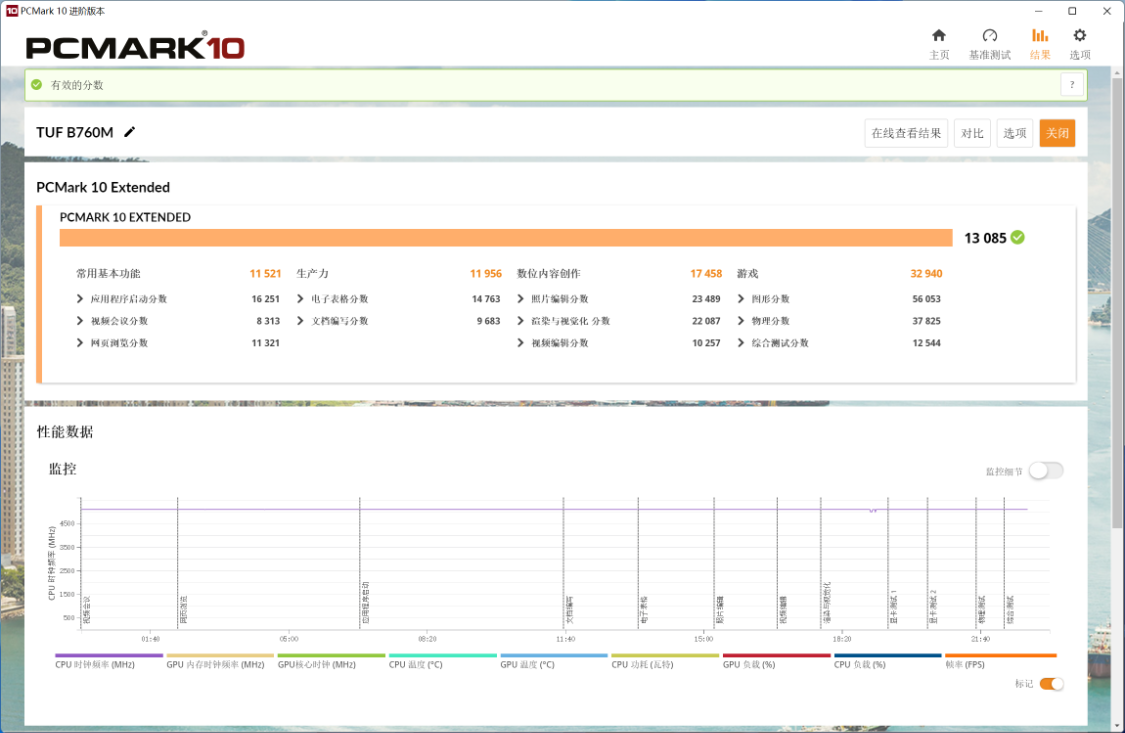Open the 基准测试 benchmark gauge icon
Viewport: 1125px width, 733px height.
pyautogui.click(x=989, y=35)
